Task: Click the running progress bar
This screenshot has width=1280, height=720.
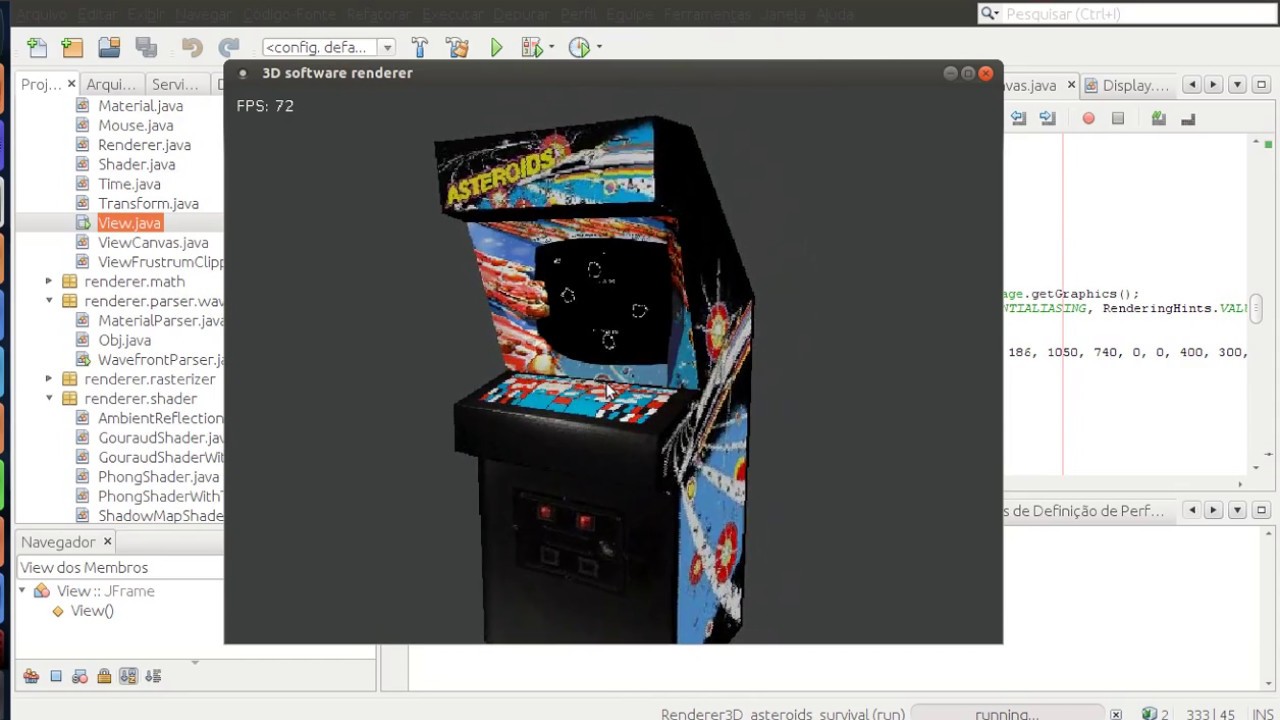Action: point(1006,714)
